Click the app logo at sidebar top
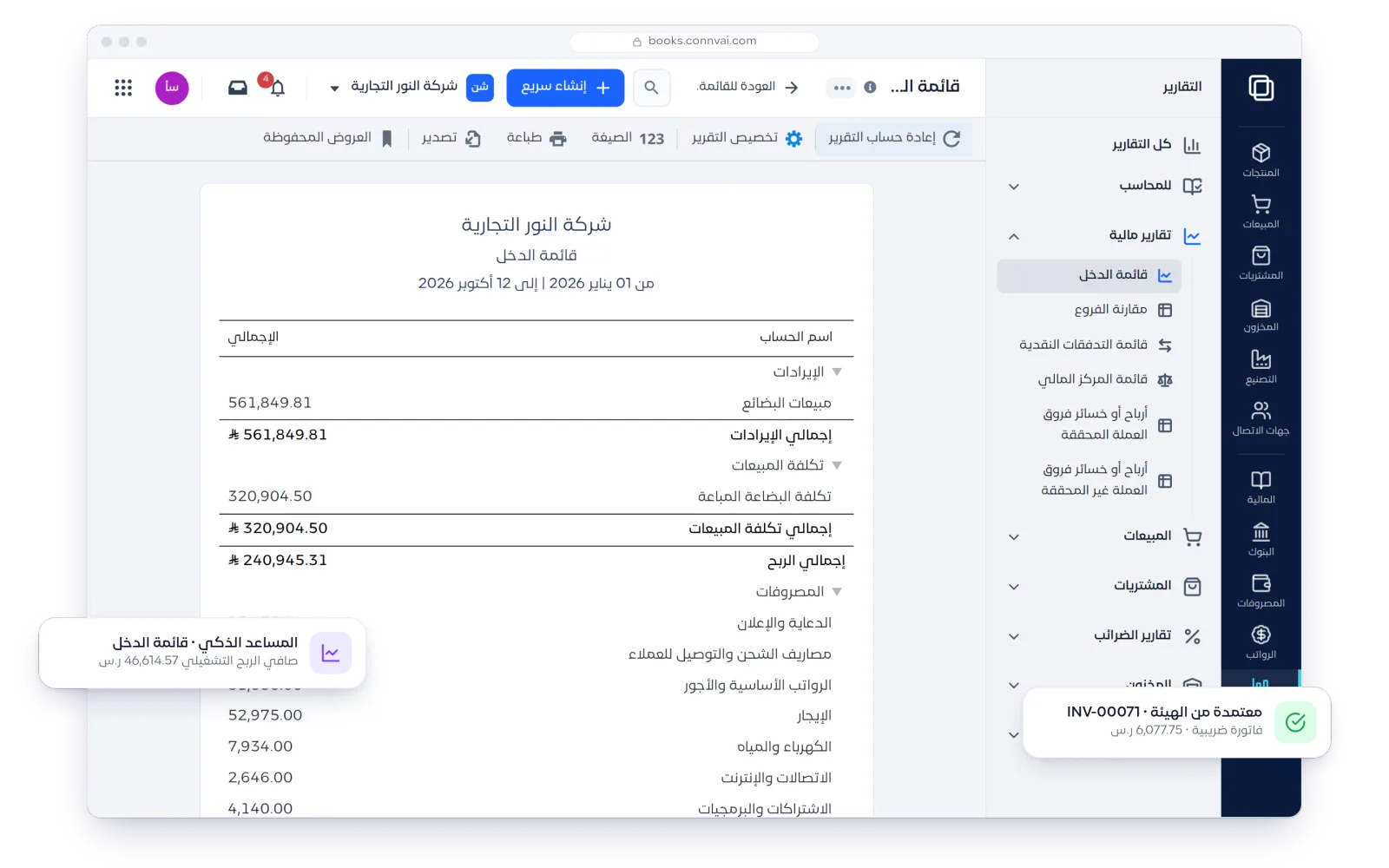 (1261, 88)
